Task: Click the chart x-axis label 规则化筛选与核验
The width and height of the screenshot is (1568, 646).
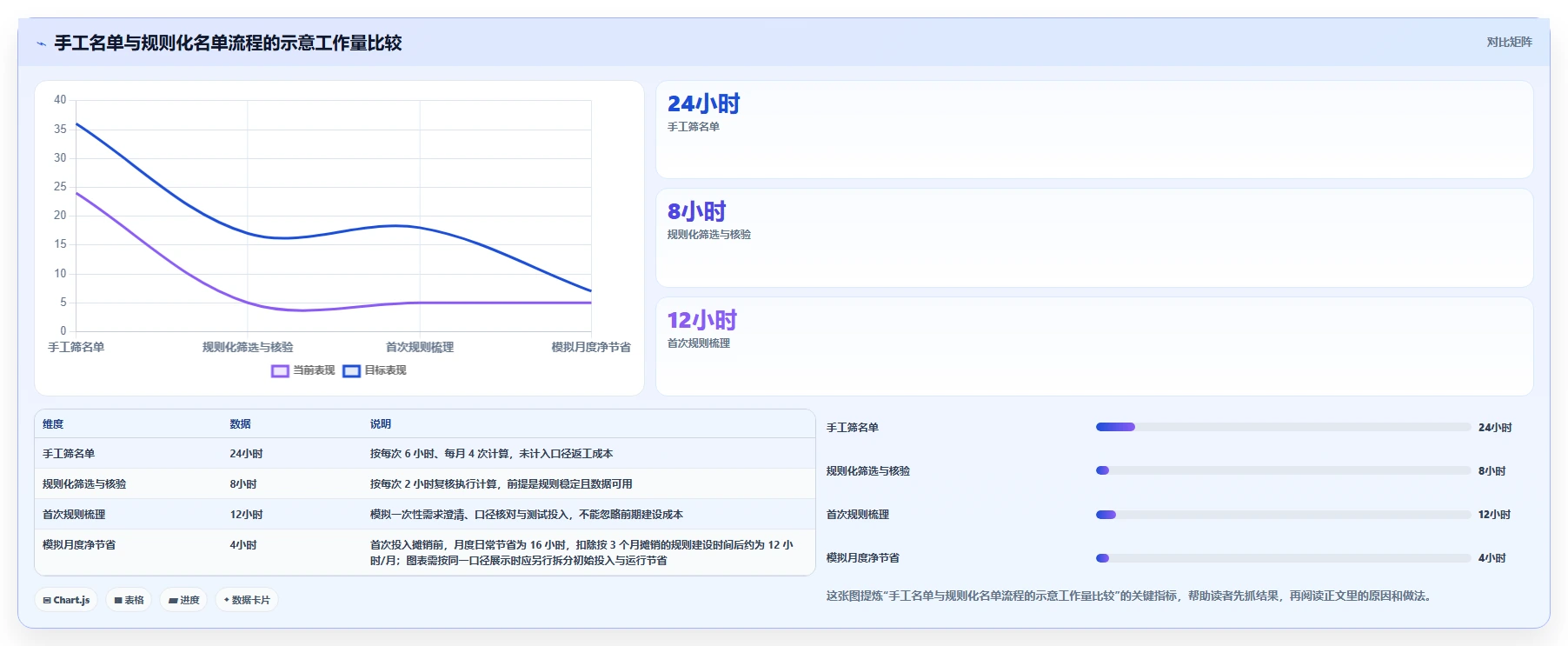Action: click(x=248, y=347)
